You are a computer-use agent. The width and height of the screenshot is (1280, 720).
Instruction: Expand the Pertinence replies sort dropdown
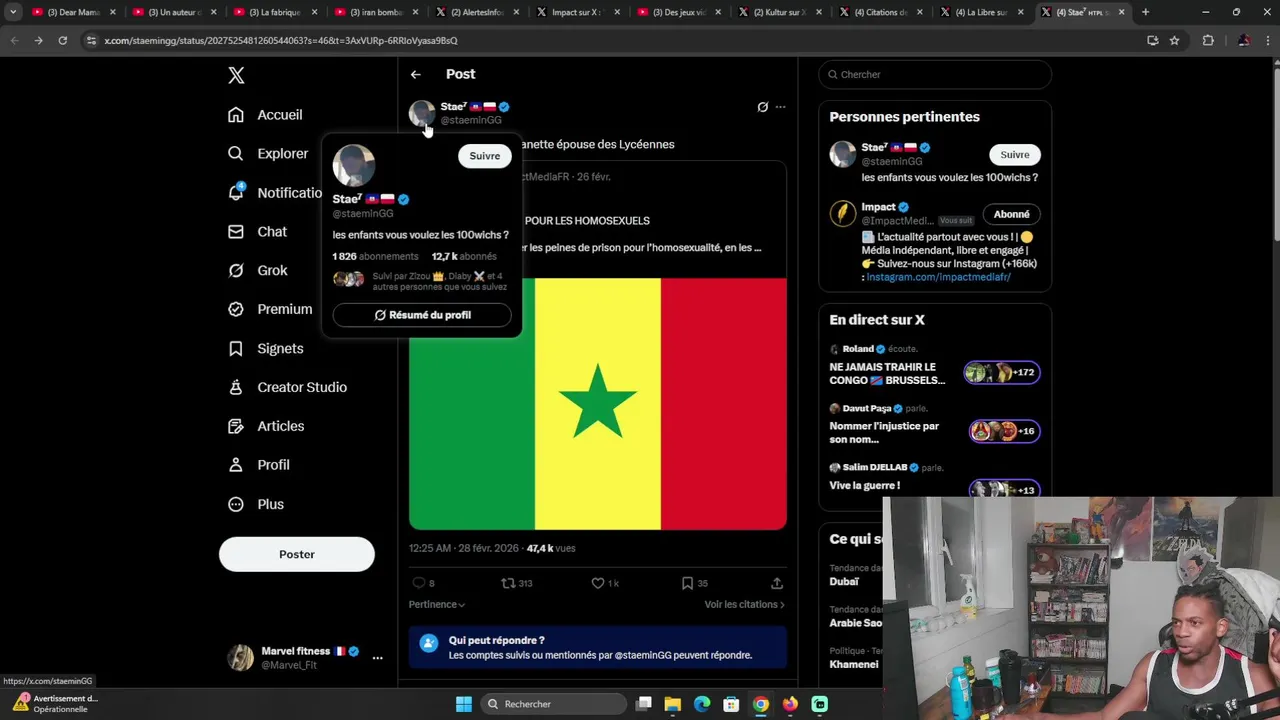pyautogui.click(x=437, y=604)
